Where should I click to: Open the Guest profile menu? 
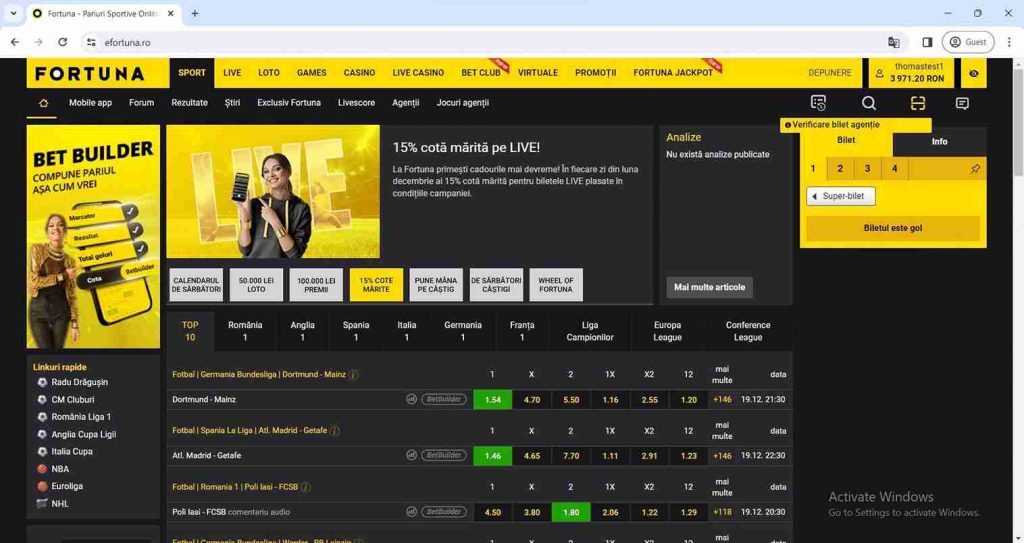(x=968, y=42)
